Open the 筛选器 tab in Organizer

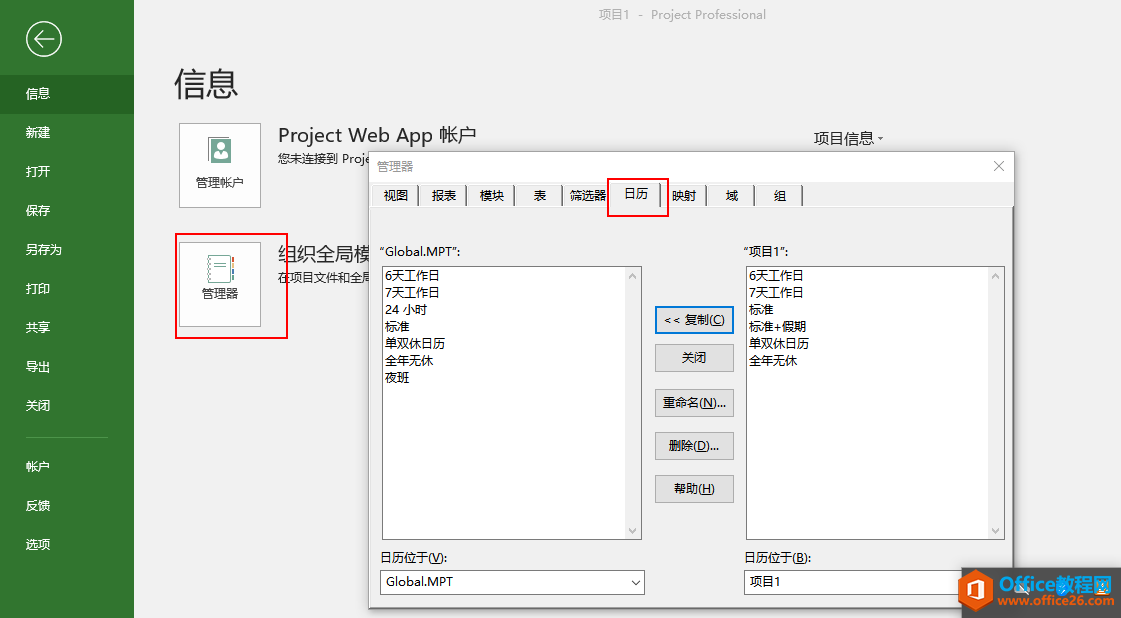click(x=587, y=196)
